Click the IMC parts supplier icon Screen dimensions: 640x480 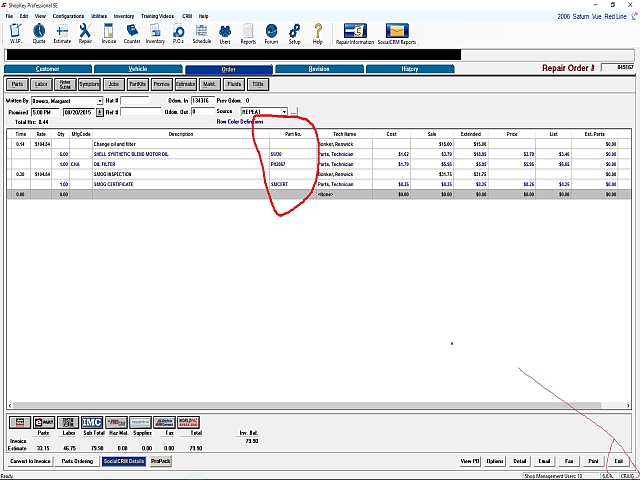click(92, 422)
